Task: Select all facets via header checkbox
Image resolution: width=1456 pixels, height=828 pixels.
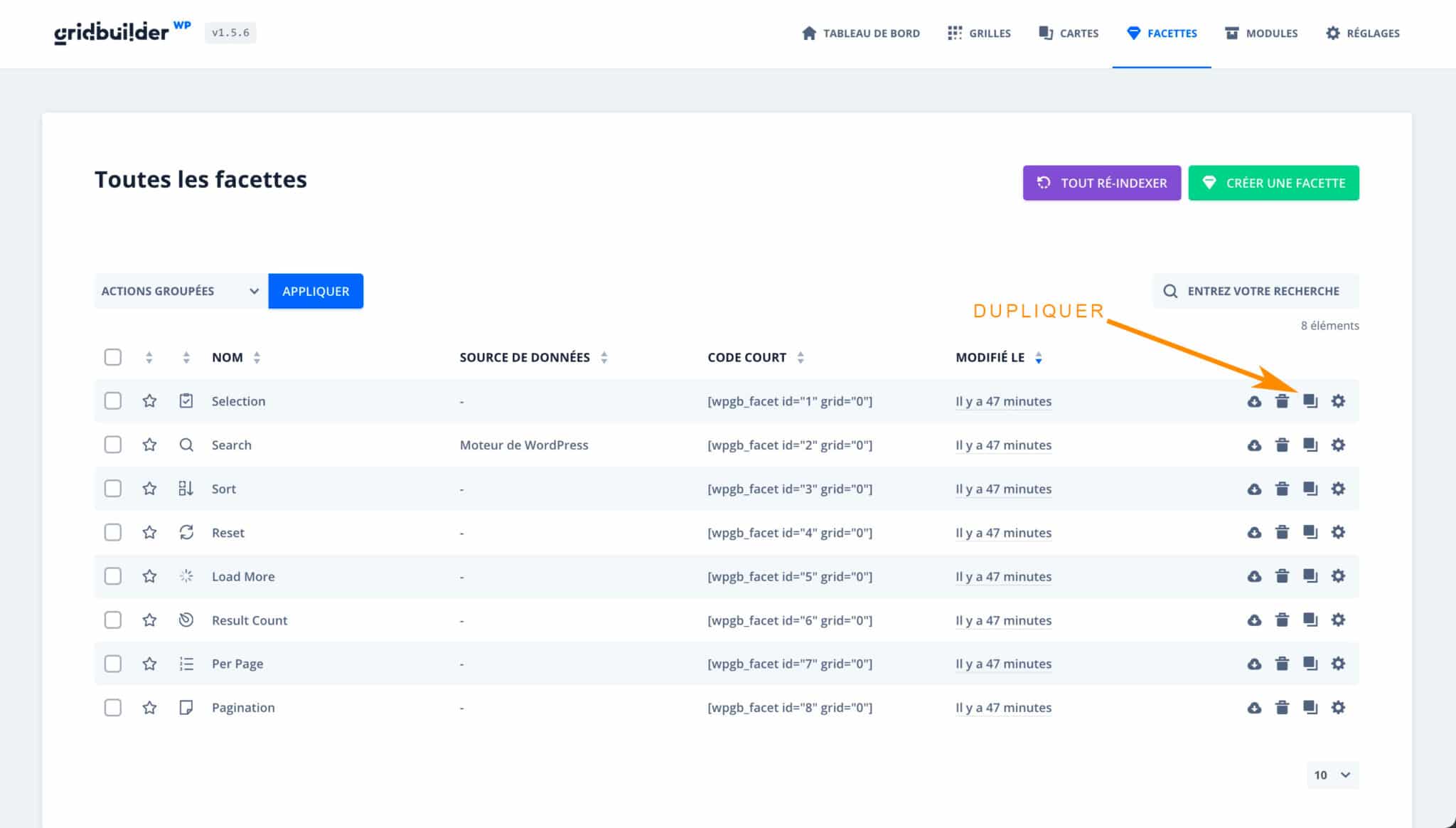Action: tap(112, 356)
